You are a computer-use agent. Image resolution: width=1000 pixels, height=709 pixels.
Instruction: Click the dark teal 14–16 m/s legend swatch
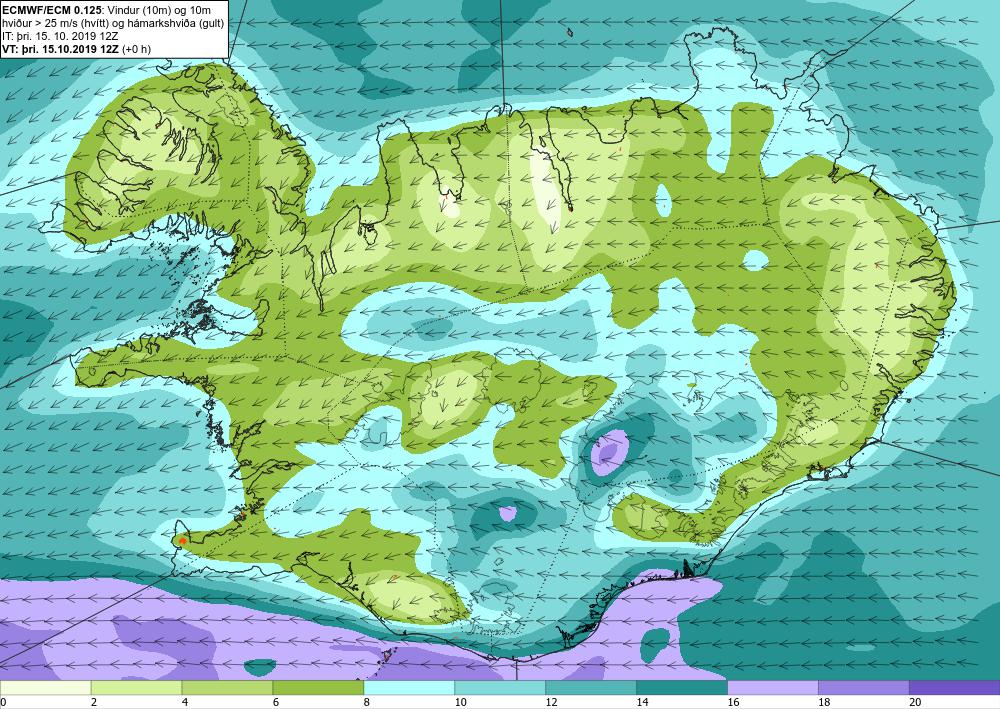pos(682,688)
